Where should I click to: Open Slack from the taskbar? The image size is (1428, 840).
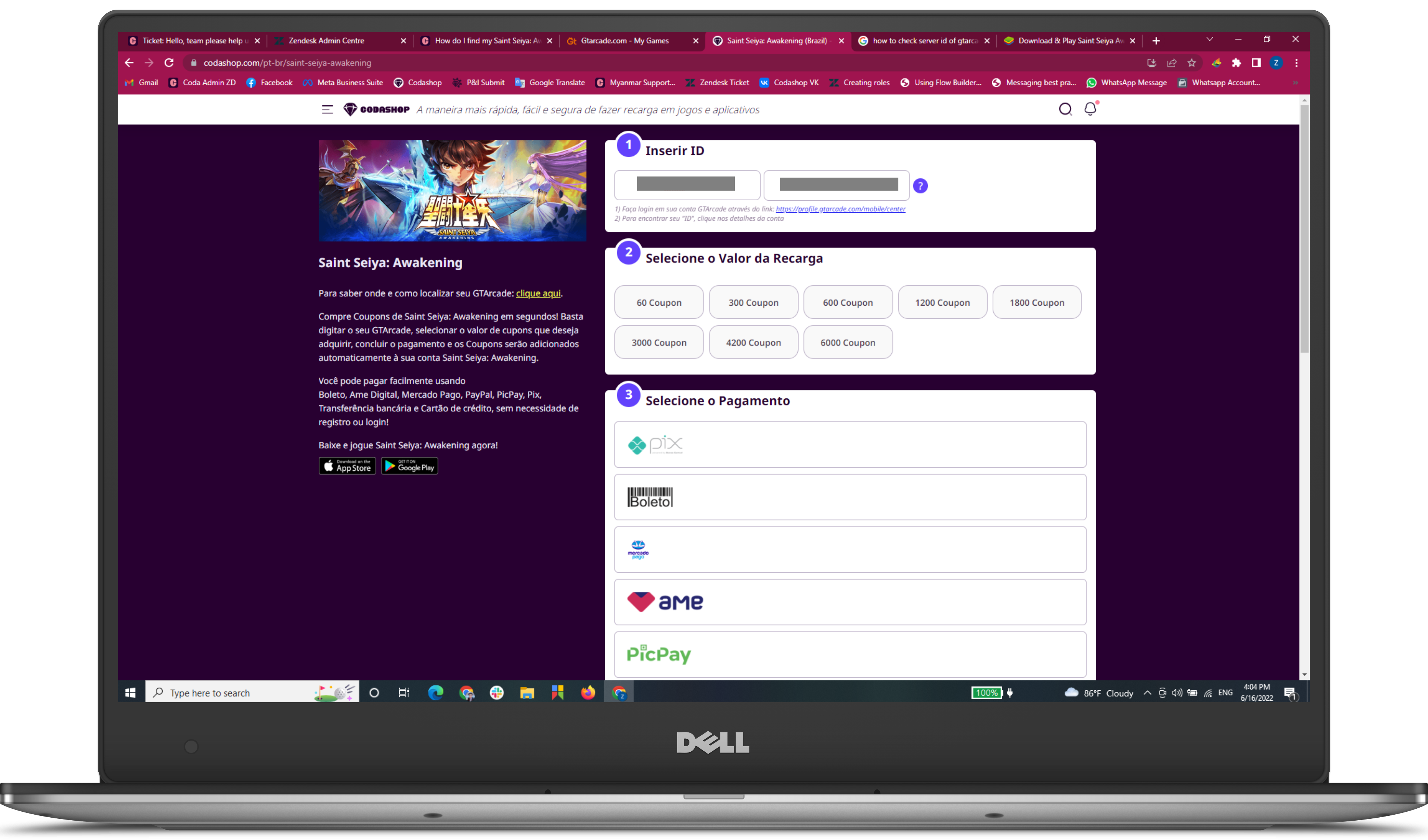pos(496,692)
